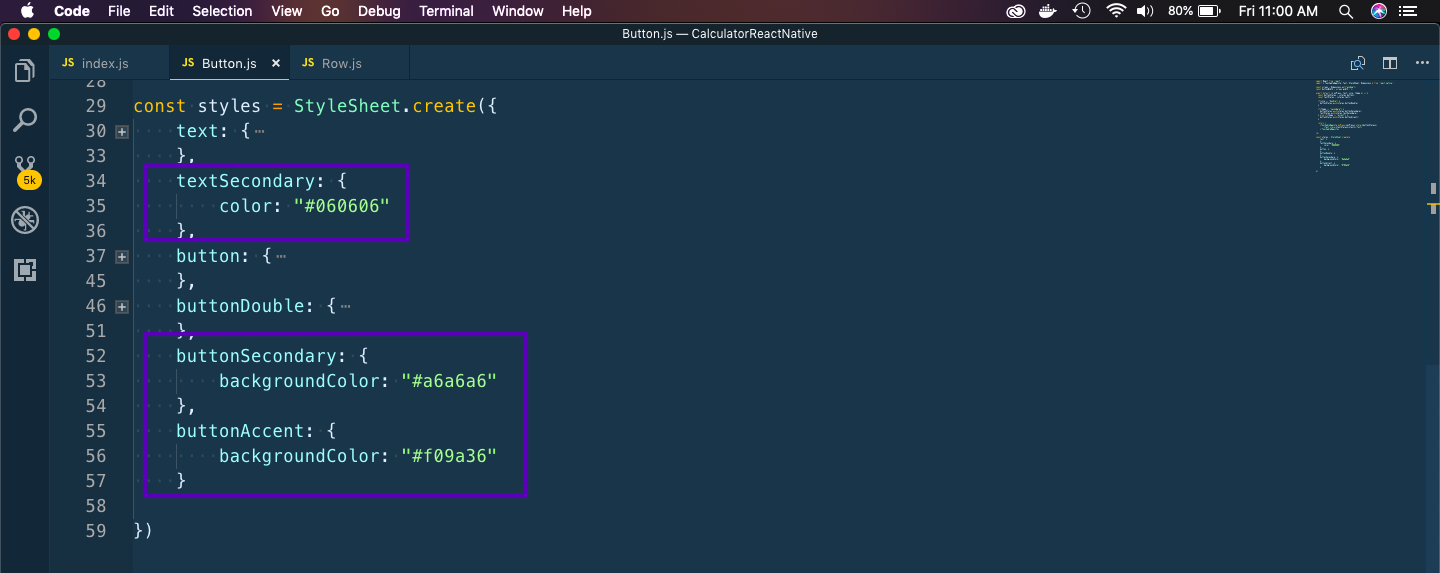The image size is (1440, 573).
Task: Click the styles variable name on line 29
Action: point(230,106)
